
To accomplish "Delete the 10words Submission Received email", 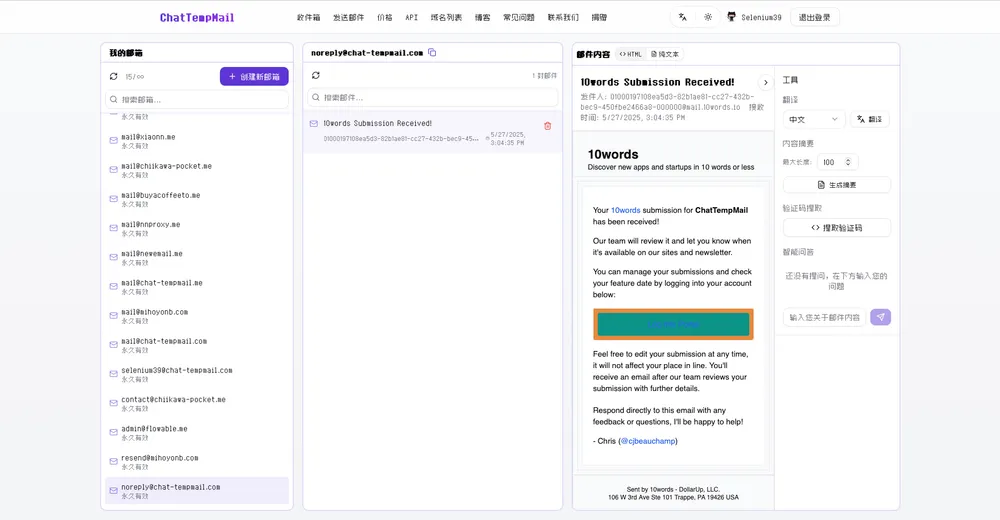I will tap(547, 126).
